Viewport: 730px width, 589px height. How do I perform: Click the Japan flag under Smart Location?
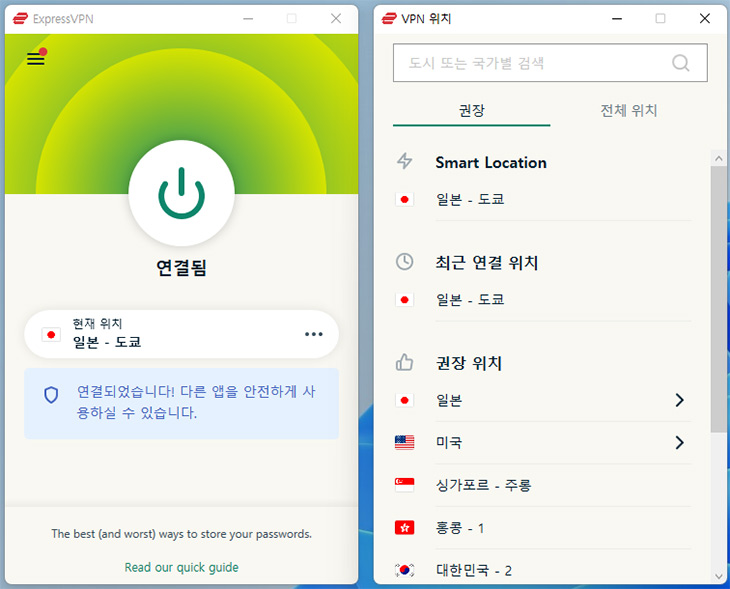coord(404,199)
